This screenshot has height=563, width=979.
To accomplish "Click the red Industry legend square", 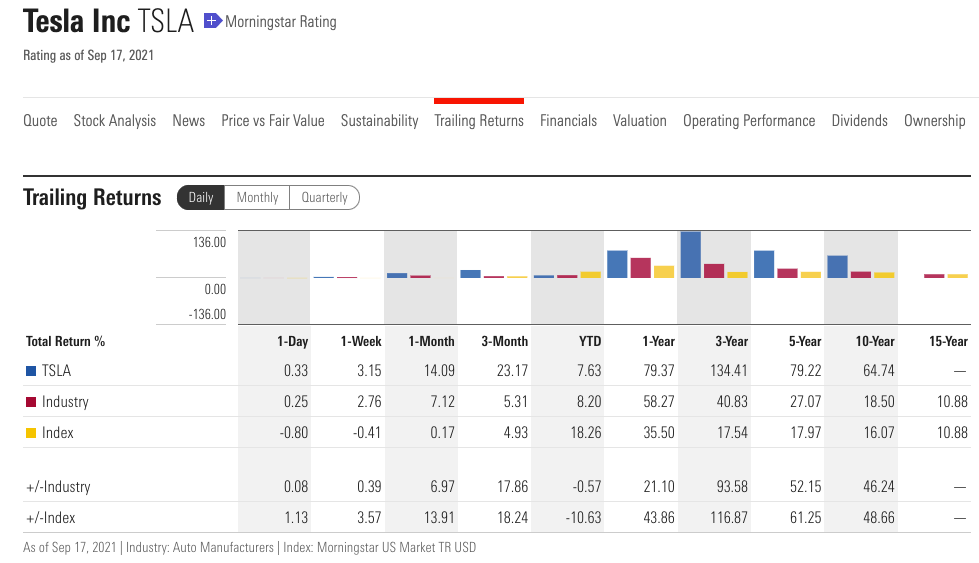I will 31,402.
